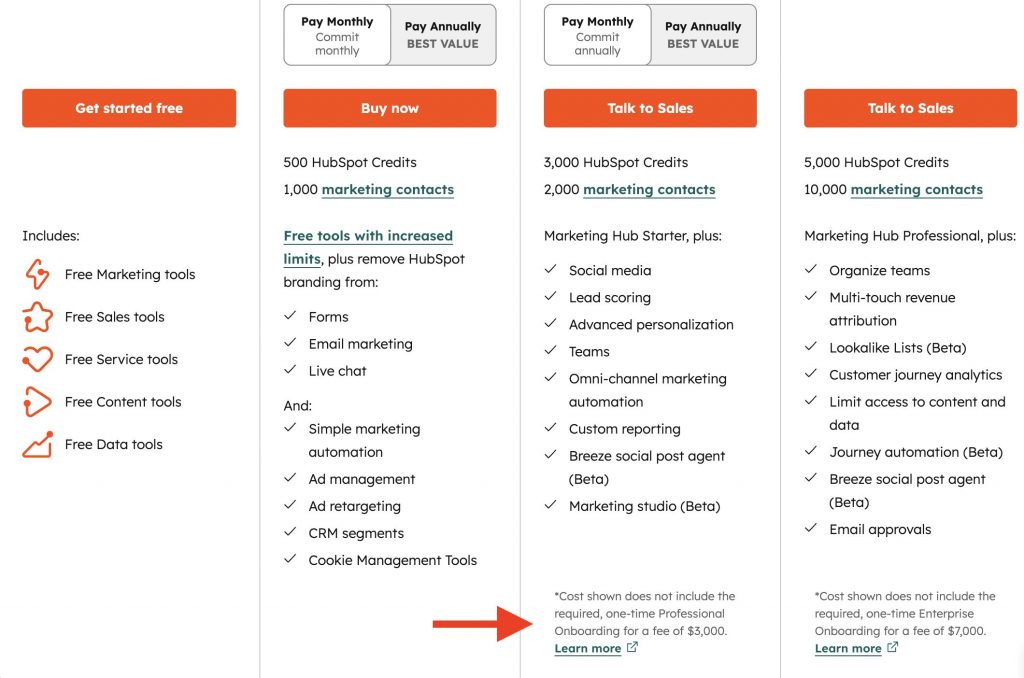Open the Free tools with increased limits link

pyautogui.click(x=368, y=235)
